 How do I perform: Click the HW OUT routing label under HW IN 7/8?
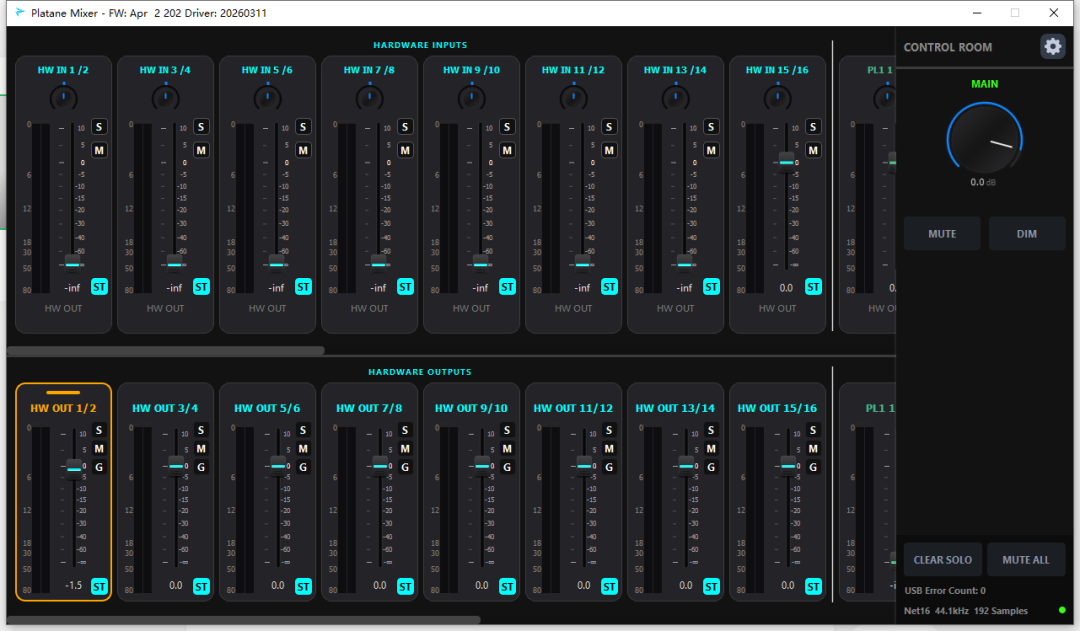pyautogui.click(x=369, y=309)
